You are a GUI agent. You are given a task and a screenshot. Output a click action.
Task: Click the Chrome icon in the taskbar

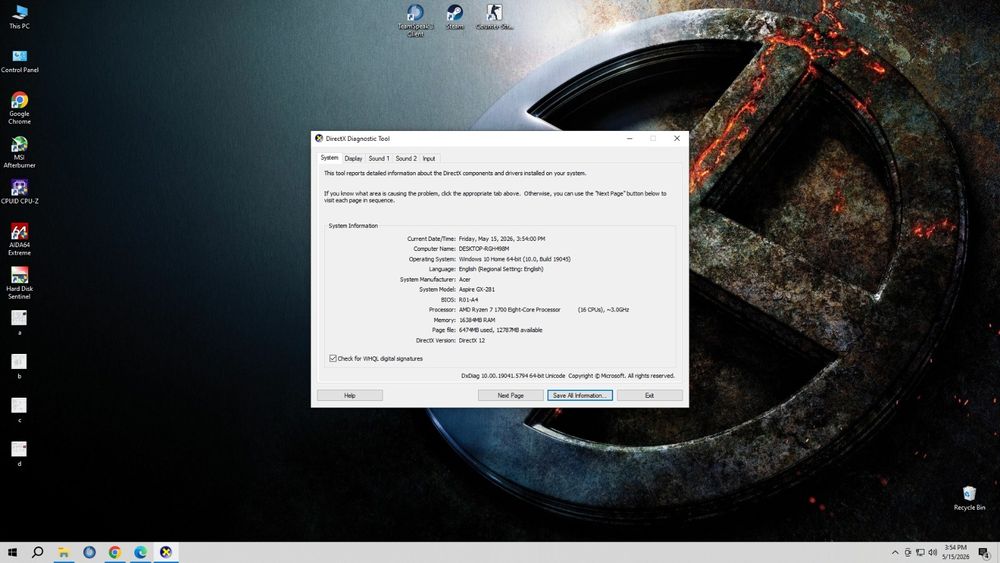pos(115,552)
